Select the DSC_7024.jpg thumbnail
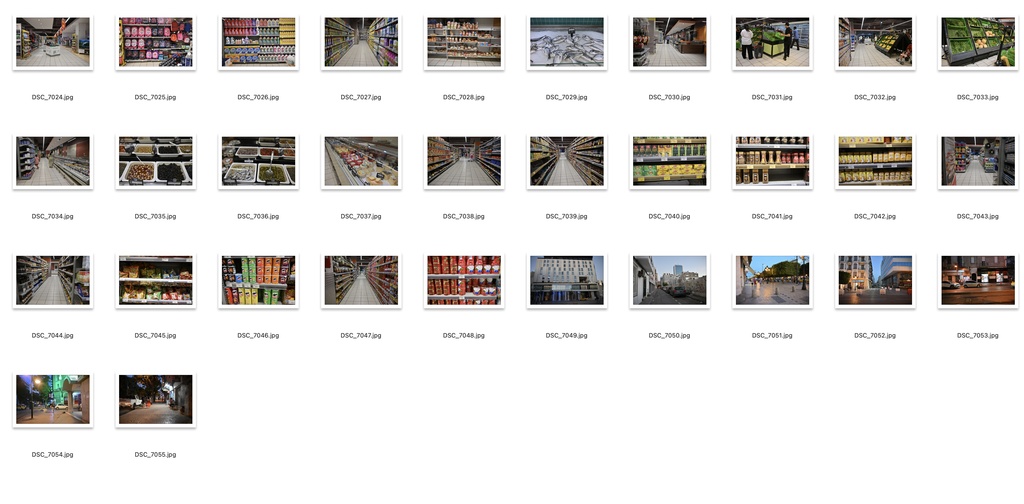1024x504 pixels. tap(53, 42)
